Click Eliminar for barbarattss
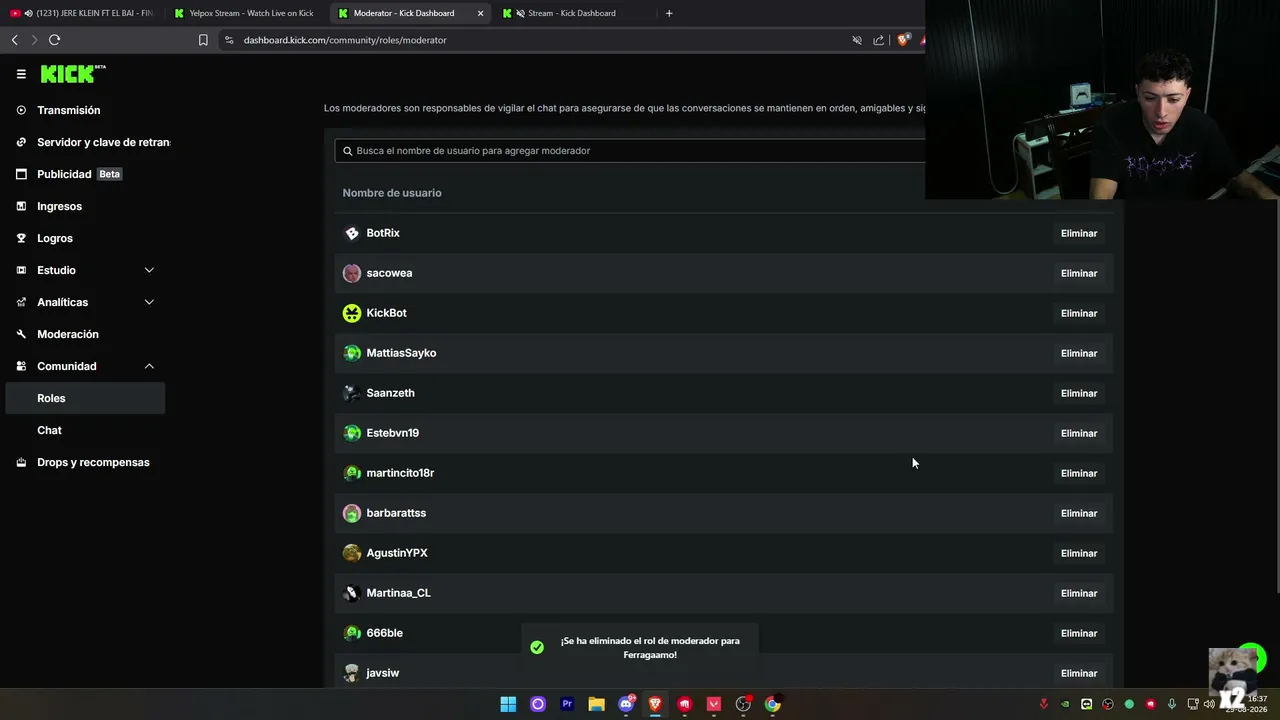 click(x=1079, y=513)
